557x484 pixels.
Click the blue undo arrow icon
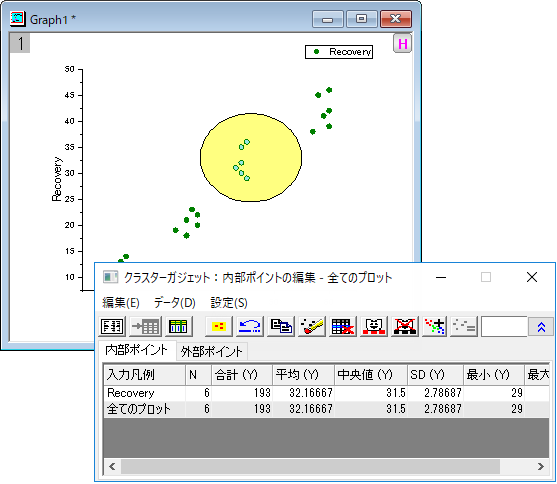coord(250,326)
